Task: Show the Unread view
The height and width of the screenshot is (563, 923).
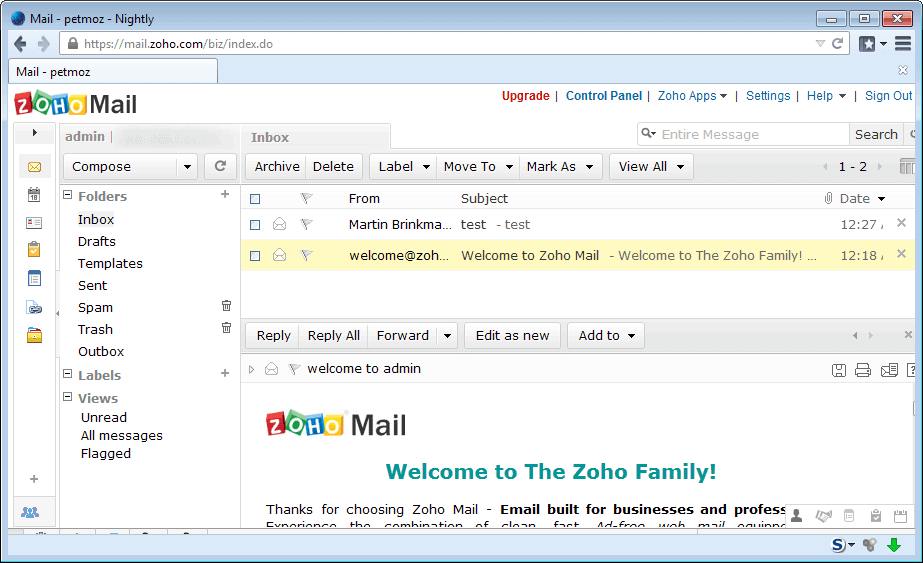Action: (104, 418)
